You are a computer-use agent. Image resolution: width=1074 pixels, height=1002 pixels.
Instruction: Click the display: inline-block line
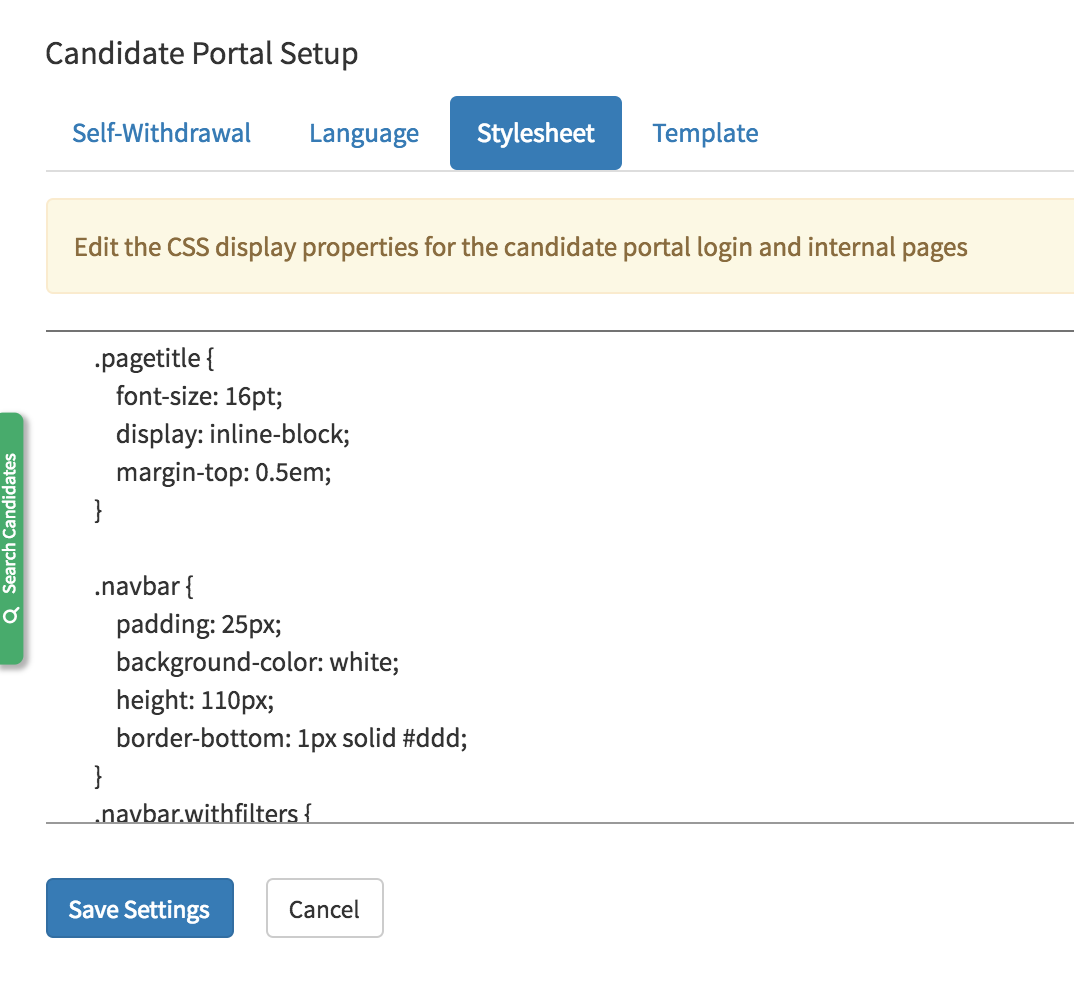tap(230, 434)
